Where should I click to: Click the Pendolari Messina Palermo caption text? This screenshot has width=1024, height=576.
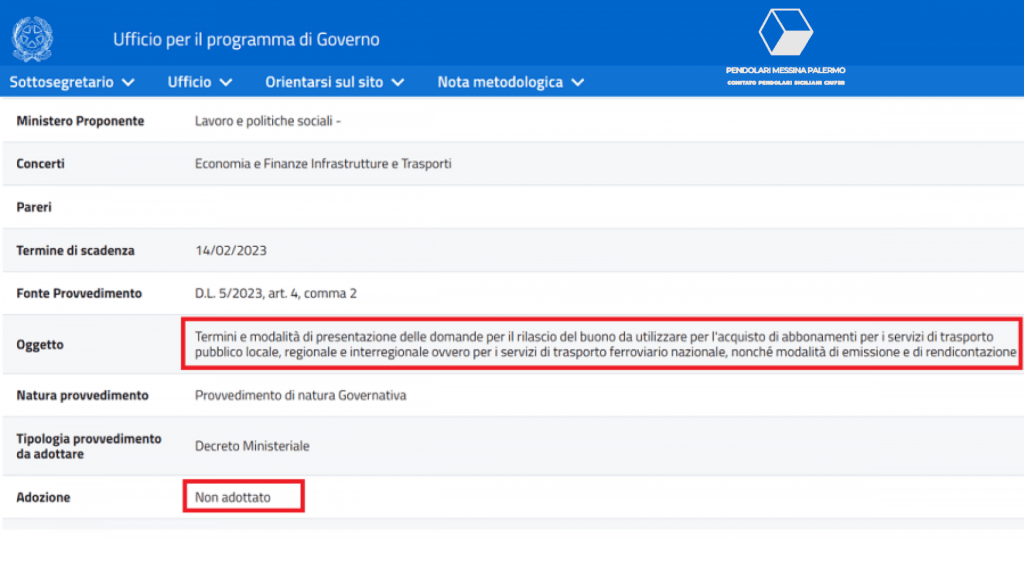click(785, 70)
